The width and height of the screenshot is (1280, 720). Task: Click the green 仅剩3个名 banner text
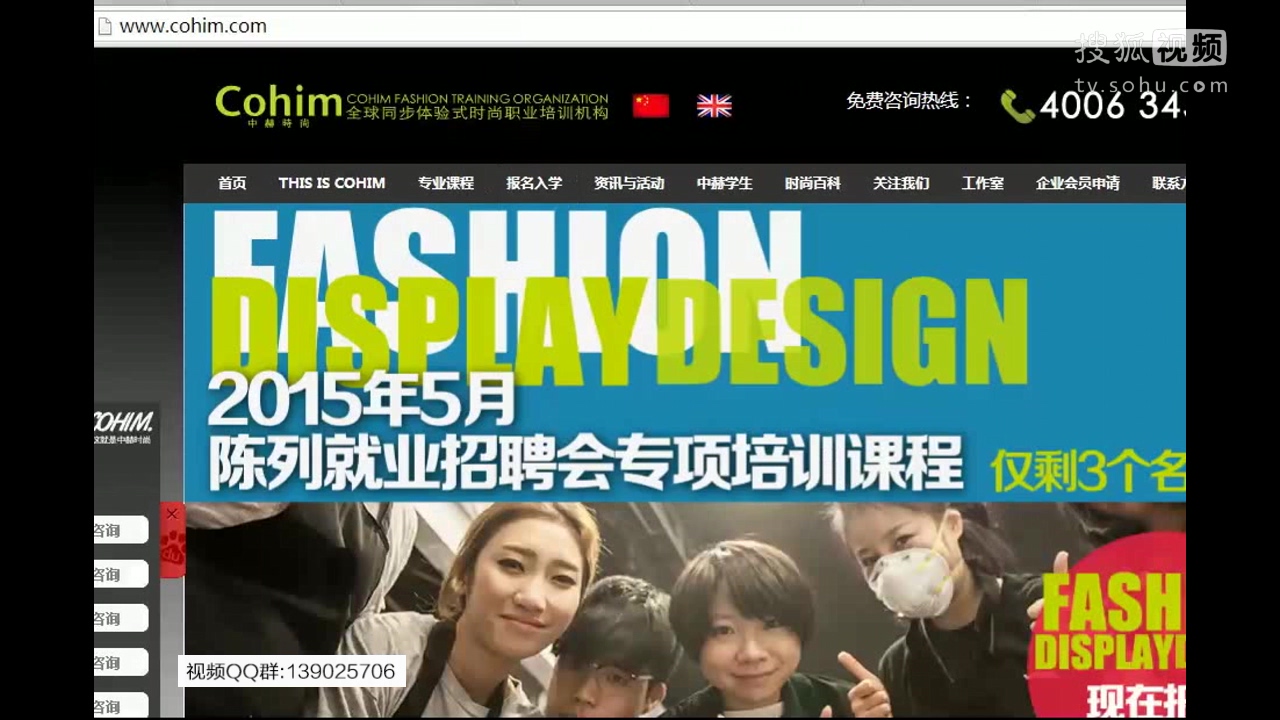tap(1088, 470)
